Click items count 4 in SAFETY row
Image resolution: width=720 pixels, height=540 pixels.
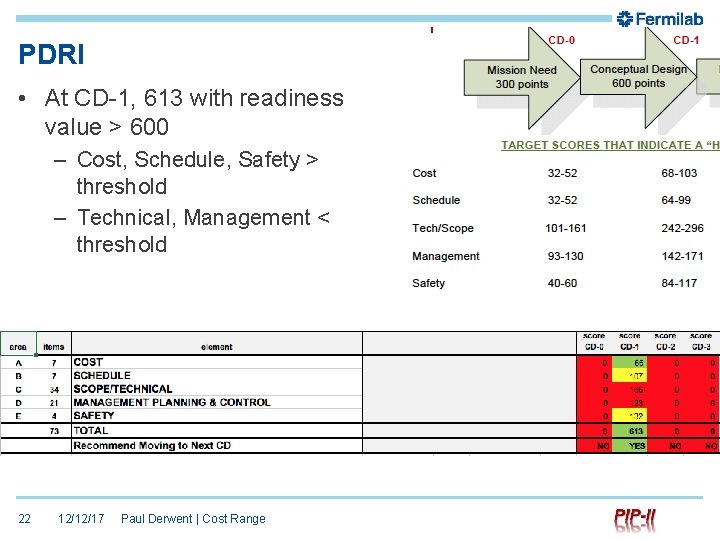54,416
